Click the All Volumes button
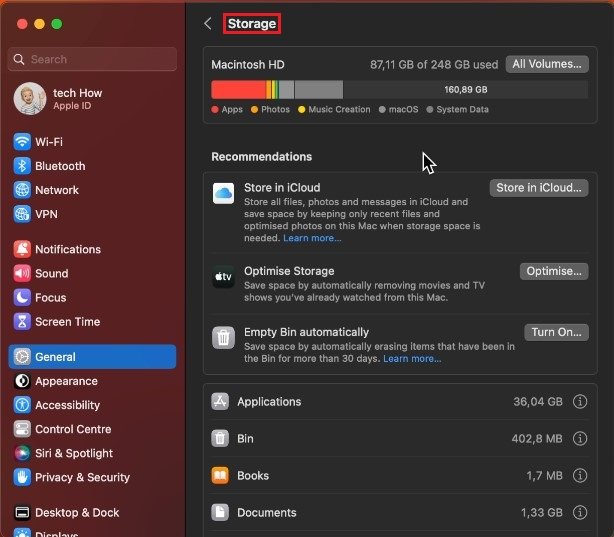This screenshot has width=614, height=537. (547, 64)
